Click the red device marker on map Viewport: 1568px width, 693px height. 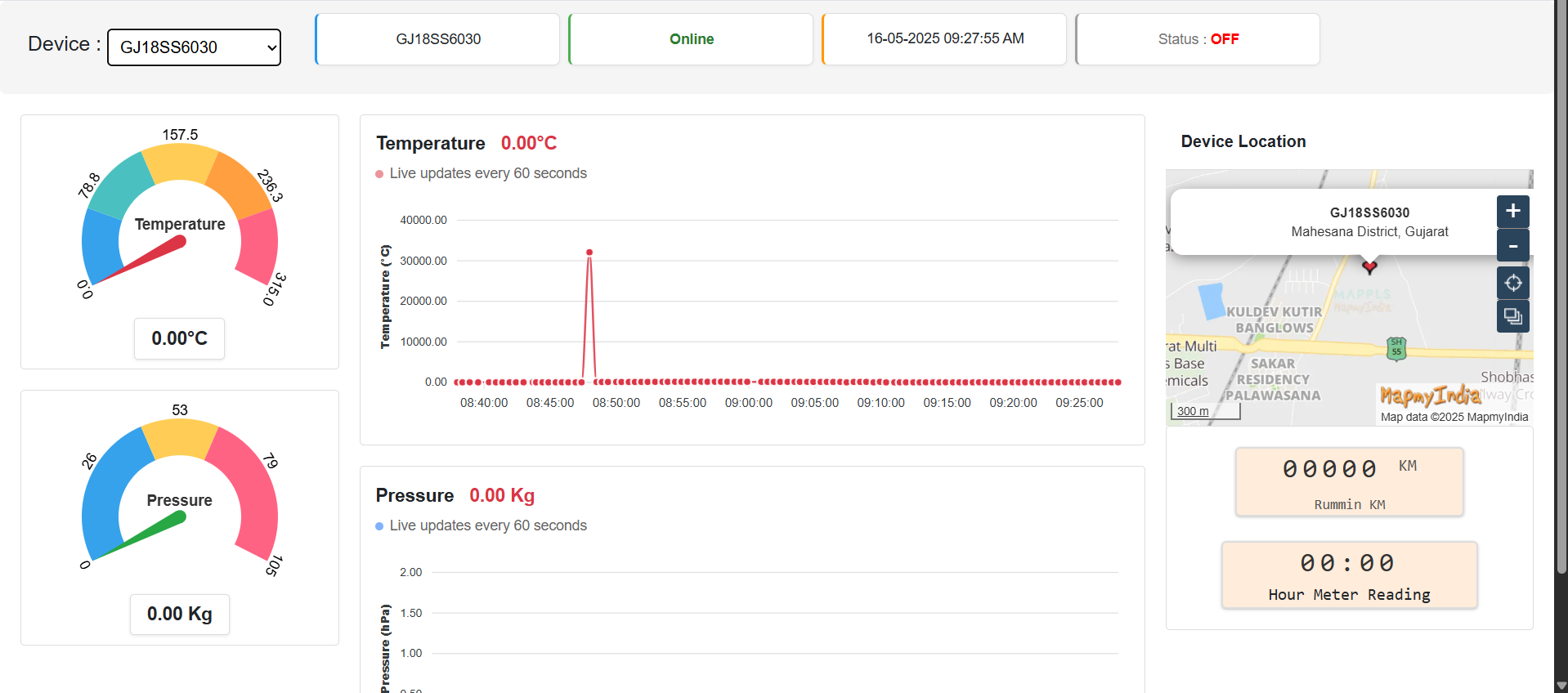pyautogui.click(x=1369, y=266)
